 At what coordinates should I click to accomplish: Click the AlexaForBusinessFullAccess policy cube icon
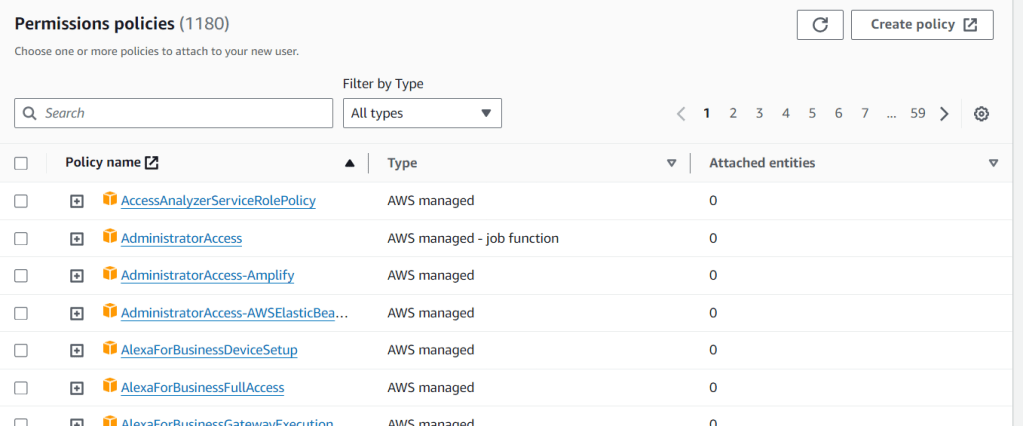pos(110,386)
